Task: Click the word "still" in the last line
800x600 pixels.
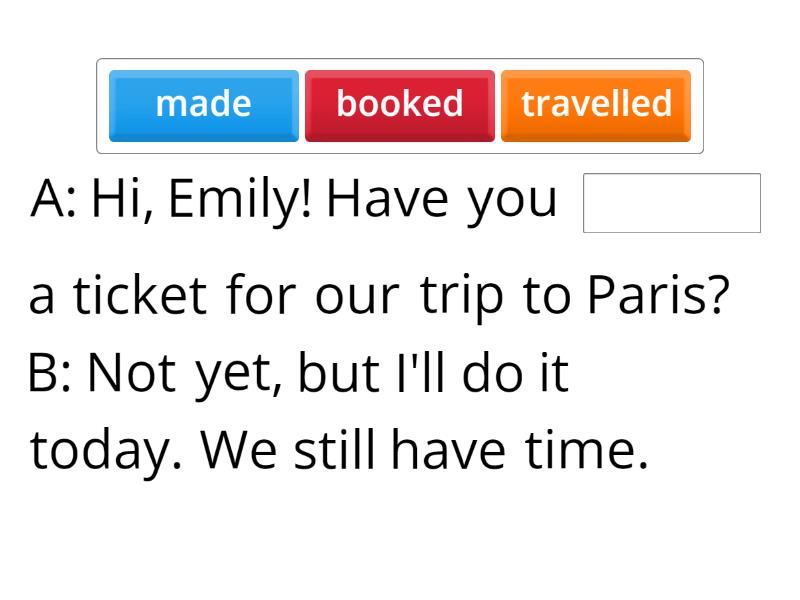Action: 334,452
